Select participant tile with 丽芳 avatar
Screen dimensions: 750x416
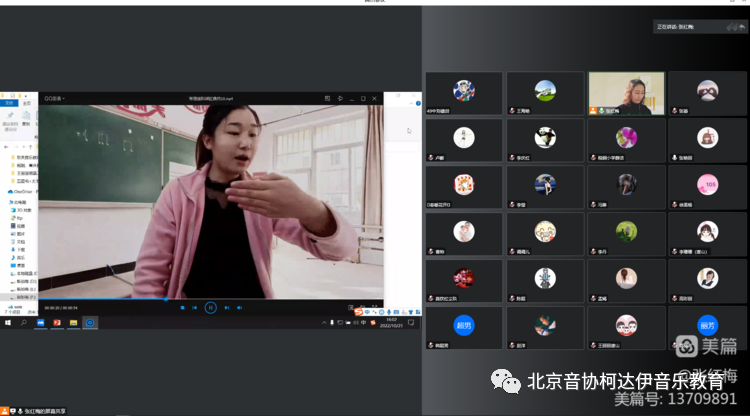707,328
